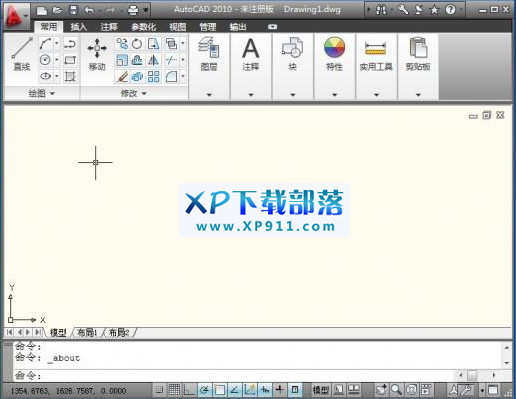Expand the Draw (绘图) panel
Screen dimensions: 516x399
tap(41, 93)
